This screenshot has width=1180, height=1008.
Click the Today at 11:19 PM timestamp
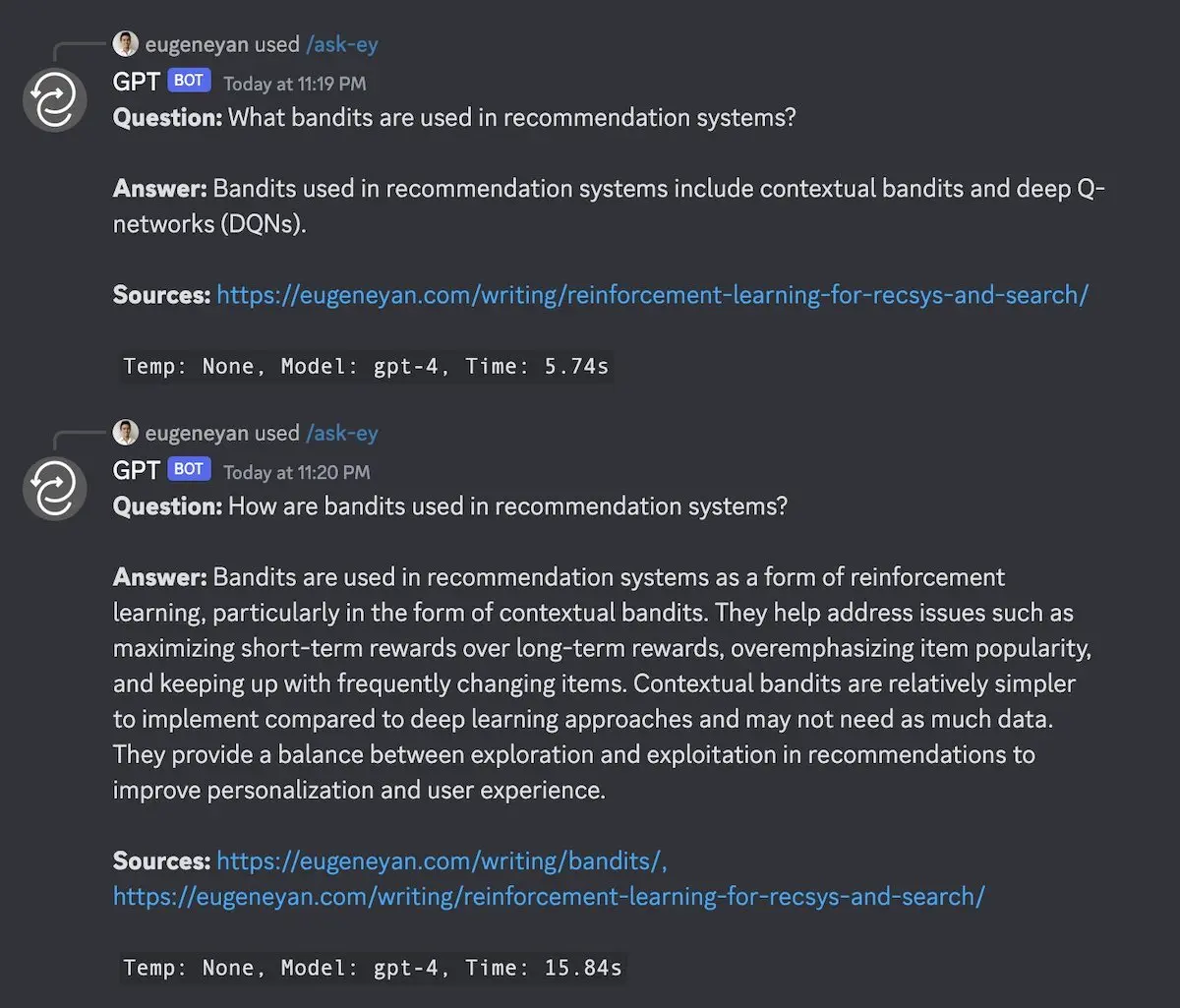point(294,84)
